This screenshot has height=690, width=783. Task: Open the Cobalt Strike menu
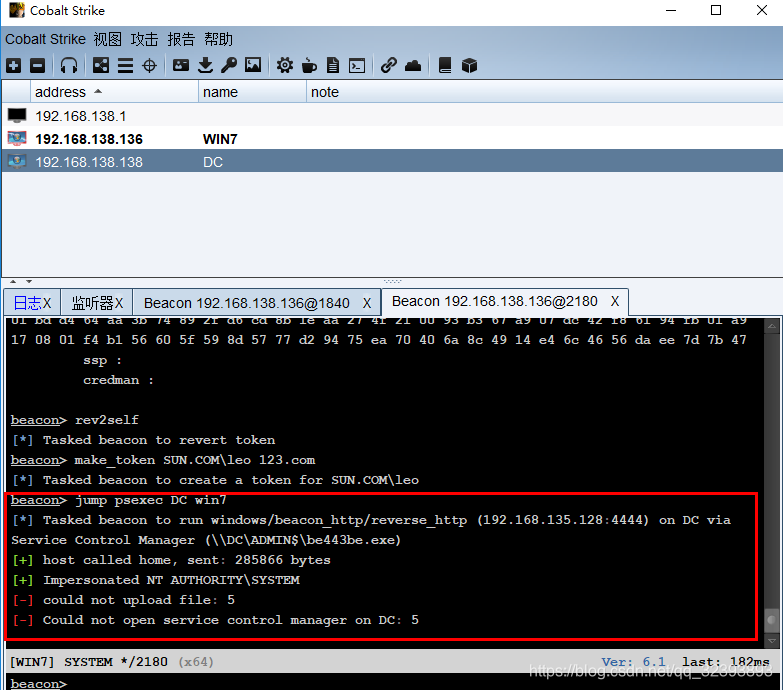coord(45,39)
